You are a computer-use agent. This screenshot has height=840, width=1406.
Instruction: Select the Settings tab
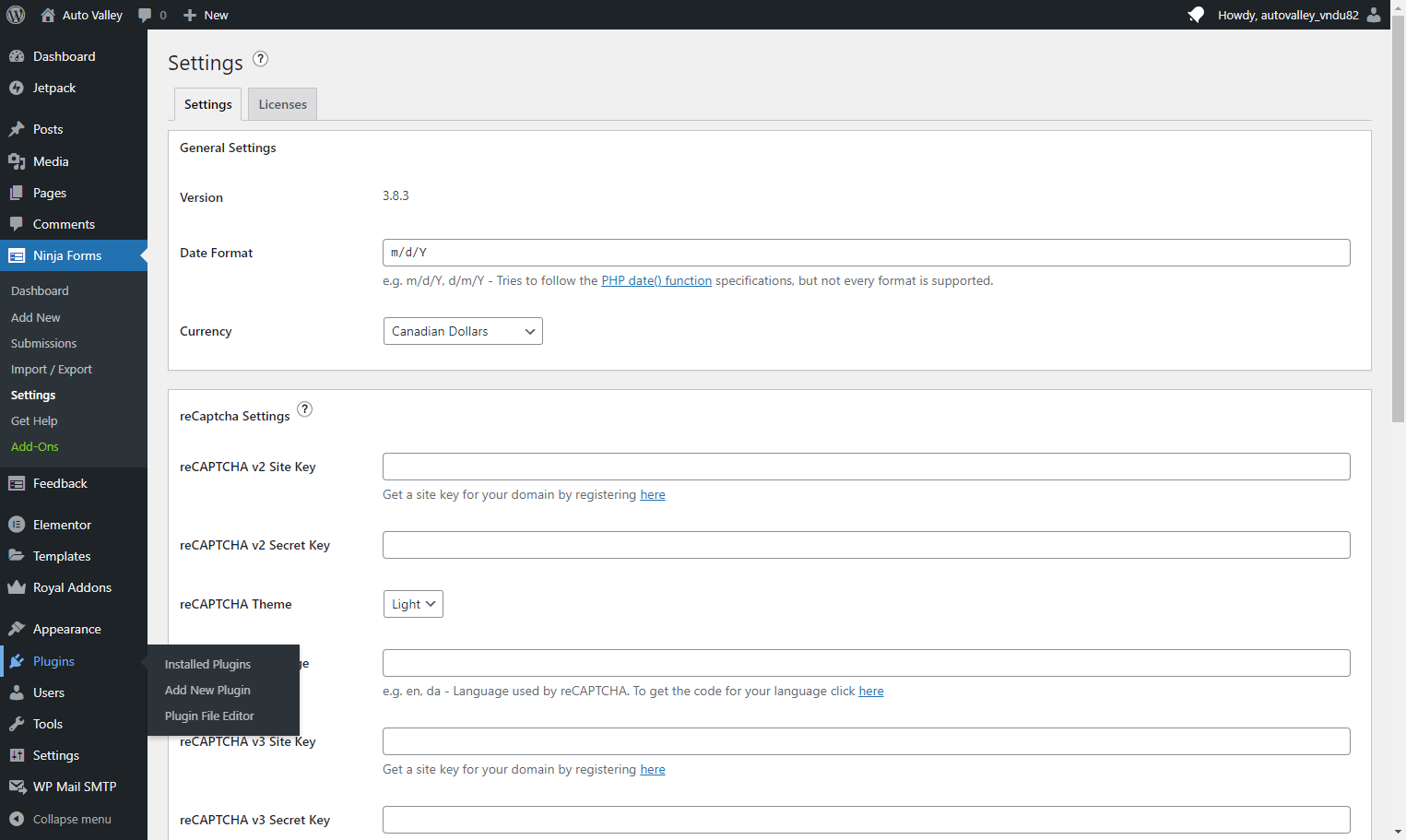pos(208,104)
